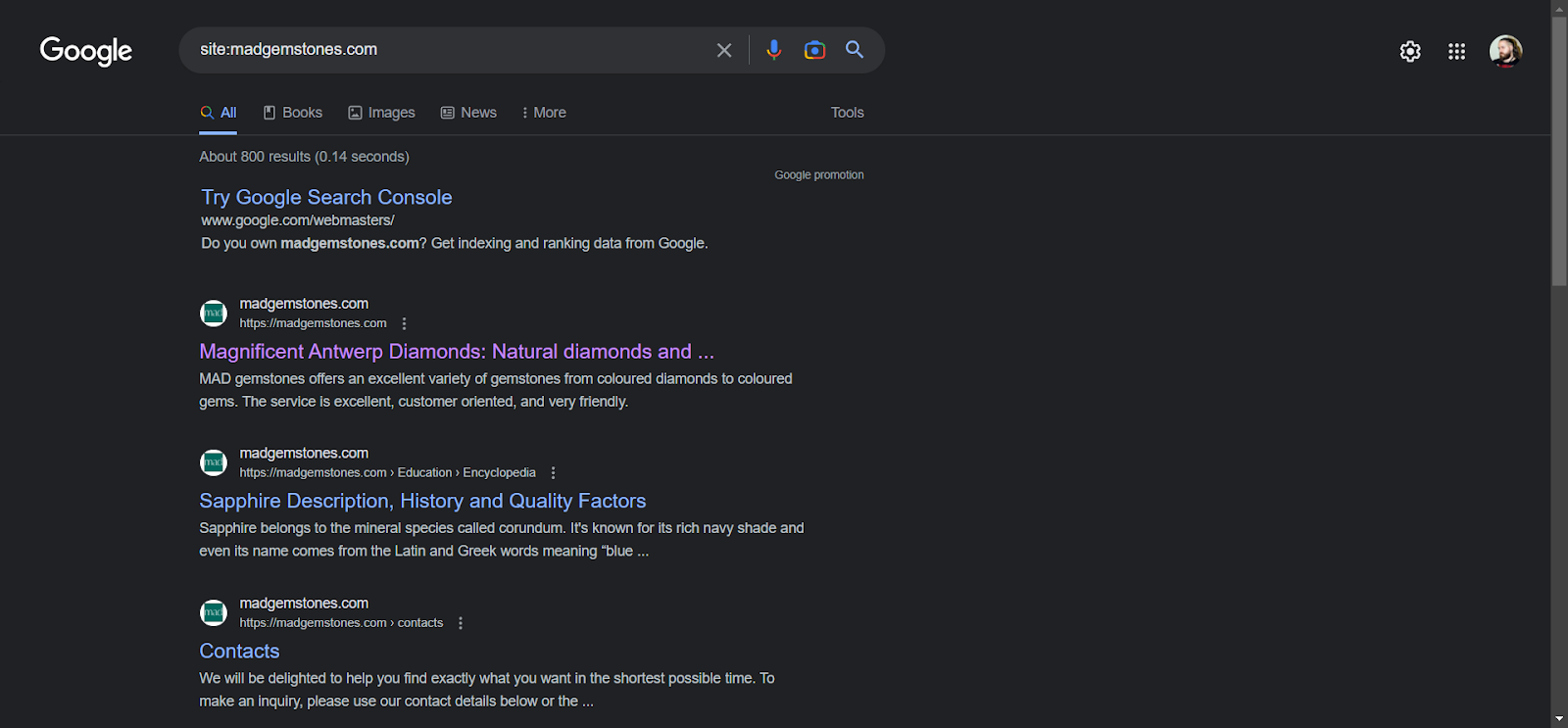Open the Google account profile picture
The image size is (1568, 728).
tap(1505, 51)
